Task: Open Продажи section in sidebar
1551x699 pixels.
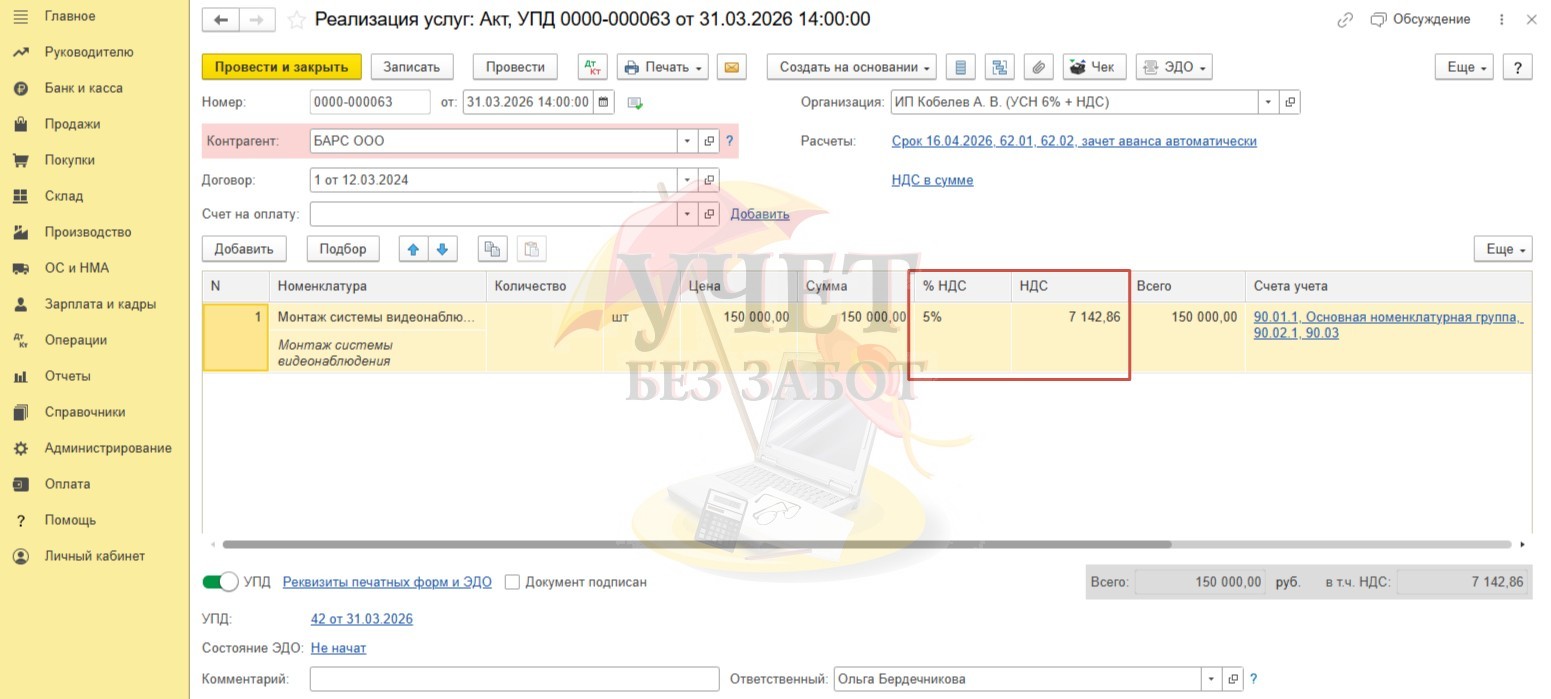Action: (72, 124)
